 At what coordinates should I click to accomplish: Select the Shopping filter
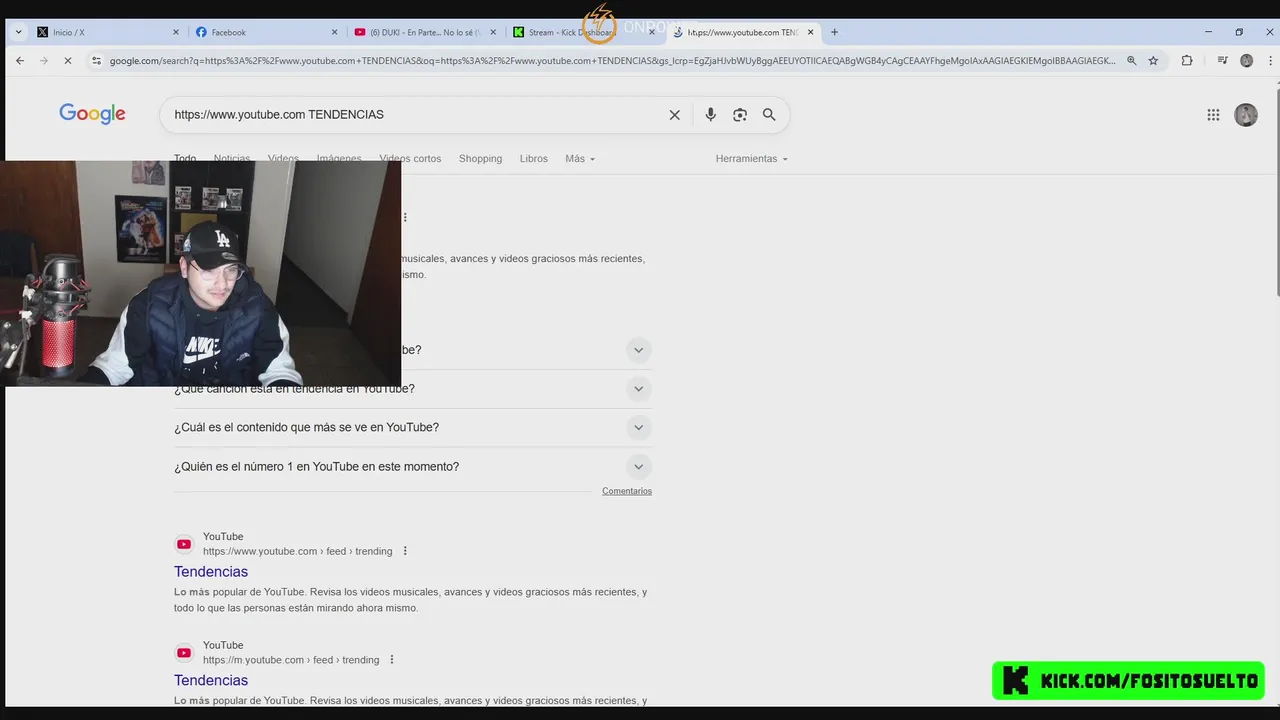pyautogui.click(x=480, y=159)
